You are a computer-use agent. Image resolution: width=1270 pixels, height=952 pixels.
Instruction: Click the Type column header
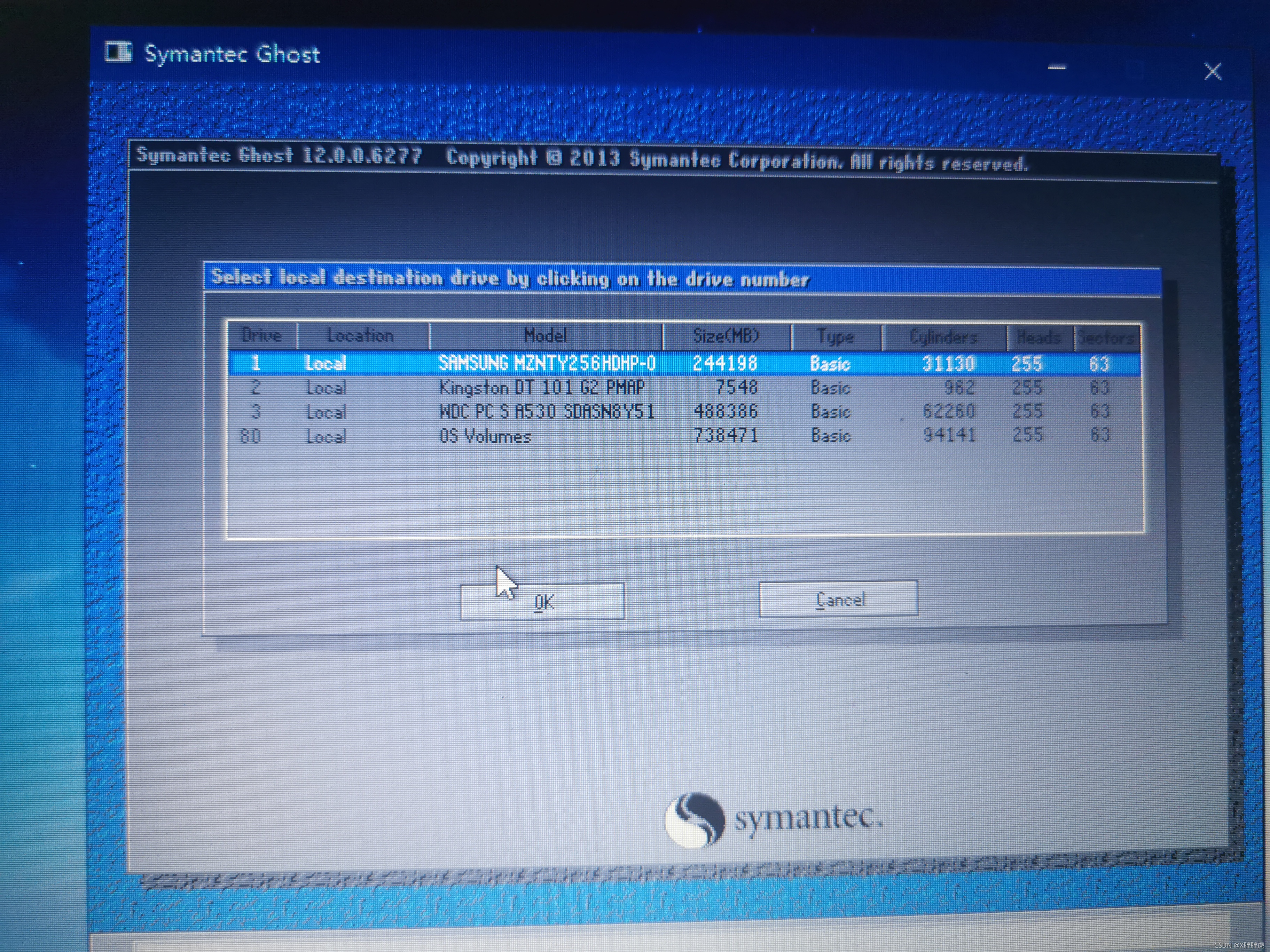point(836,337)
